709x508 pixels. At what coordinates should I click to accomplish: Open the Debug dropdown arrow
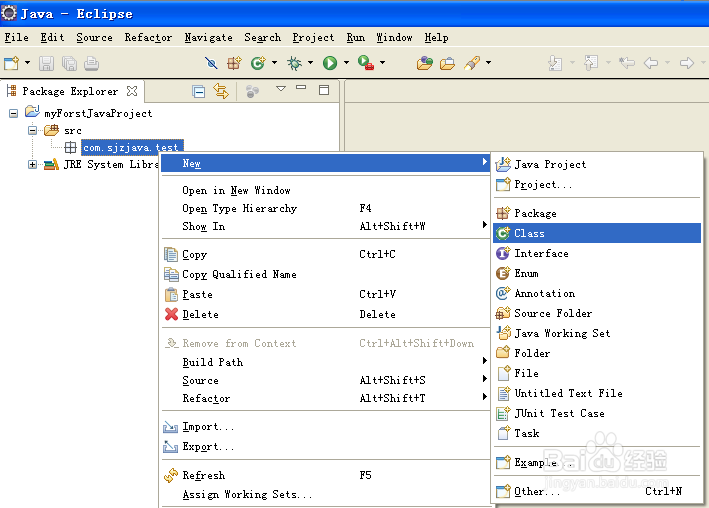click(x=310, y=63)
